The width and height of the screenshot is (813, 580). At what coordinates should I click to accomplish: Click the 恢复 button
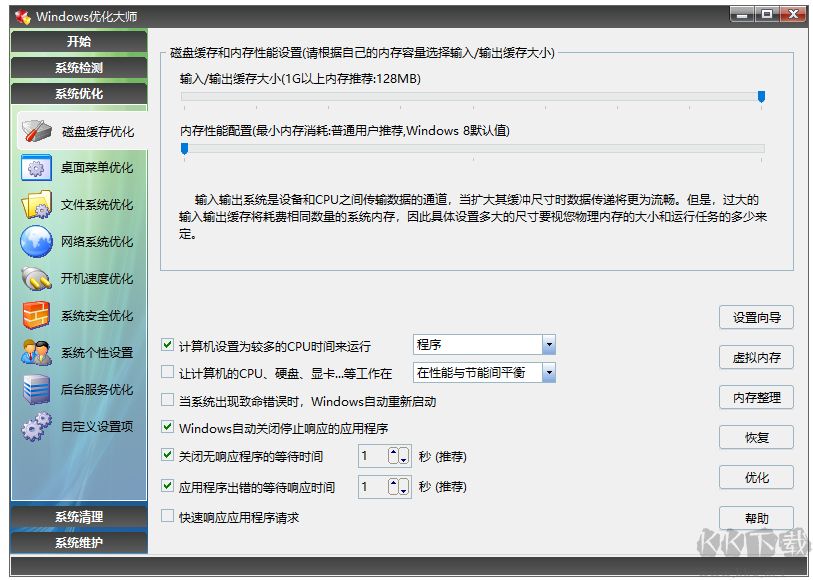tap(756, 437)
